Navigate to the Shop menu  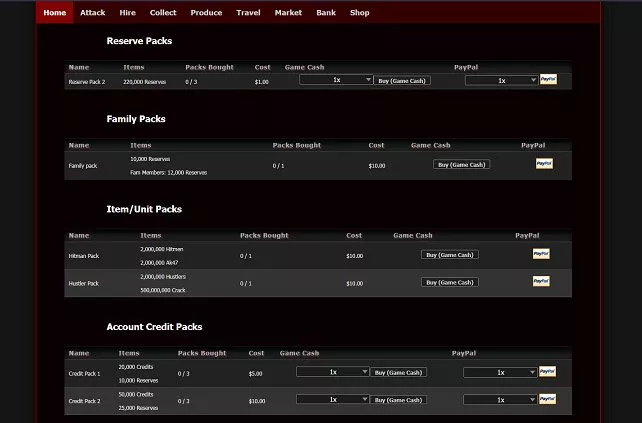point(360,13)
